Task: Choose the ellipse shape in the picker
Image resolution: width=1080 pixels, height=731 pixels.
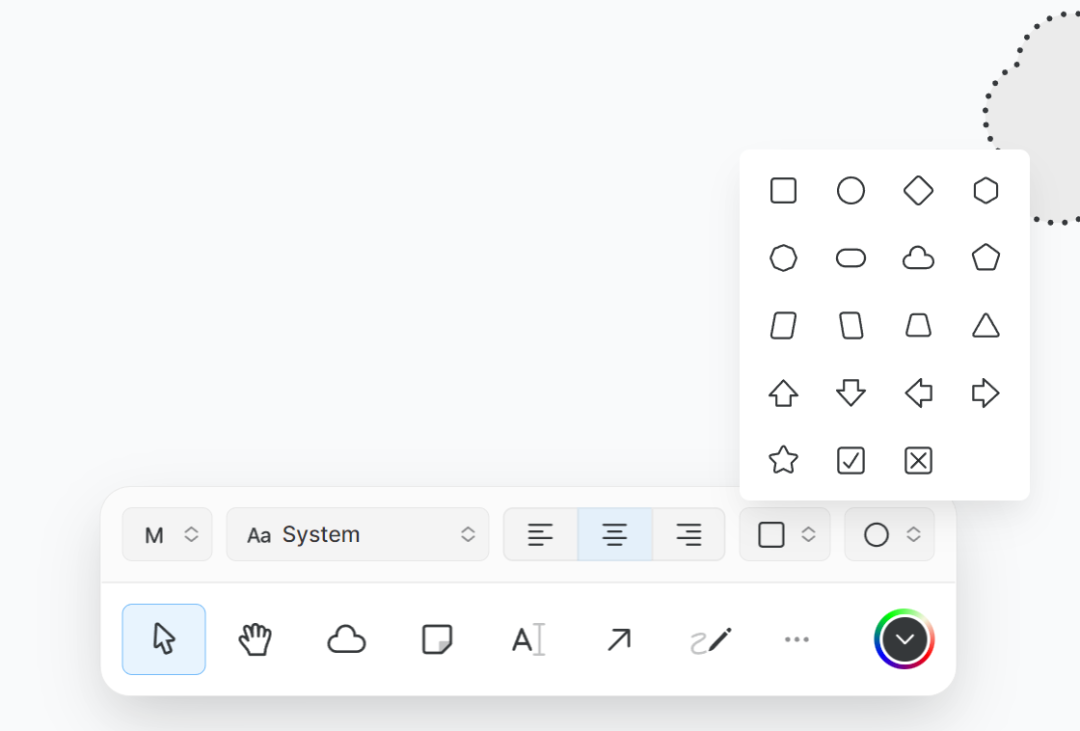Action: point(851,191)
